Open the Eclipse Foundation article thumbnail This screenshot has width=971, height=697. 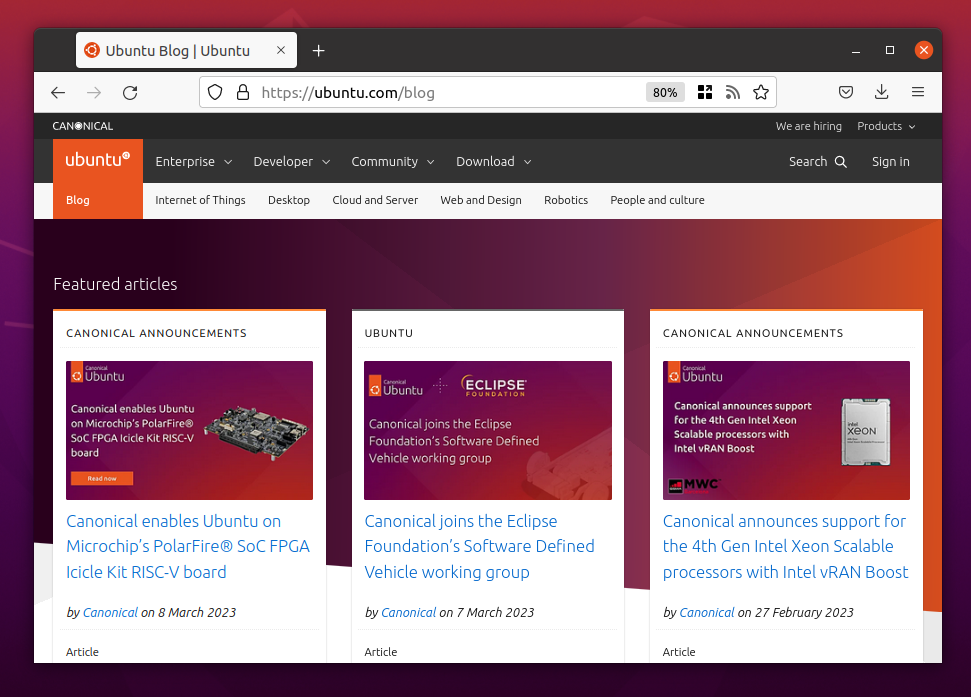pos(488,430)
